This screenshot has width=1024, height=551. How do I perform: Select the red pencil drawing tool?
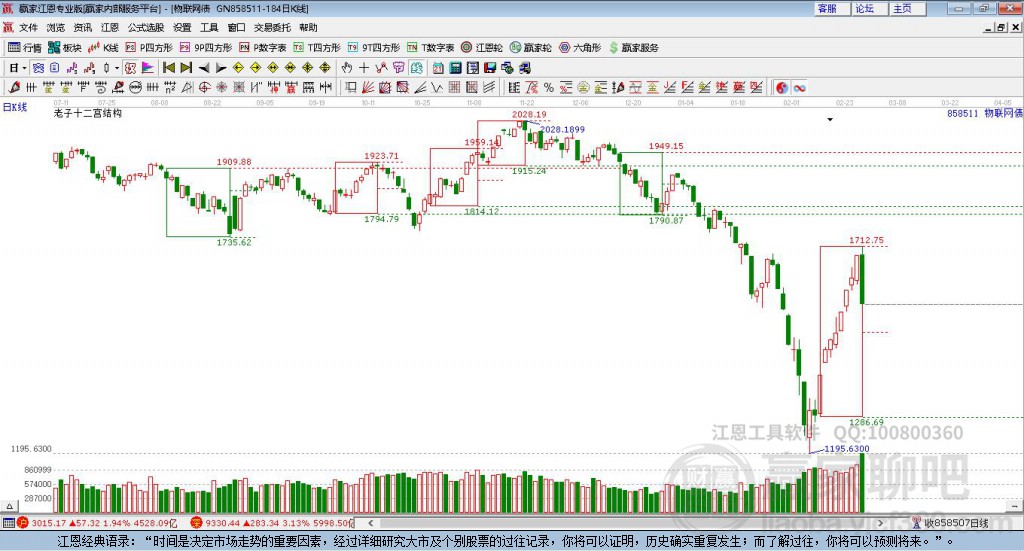[x=14, y=87]
